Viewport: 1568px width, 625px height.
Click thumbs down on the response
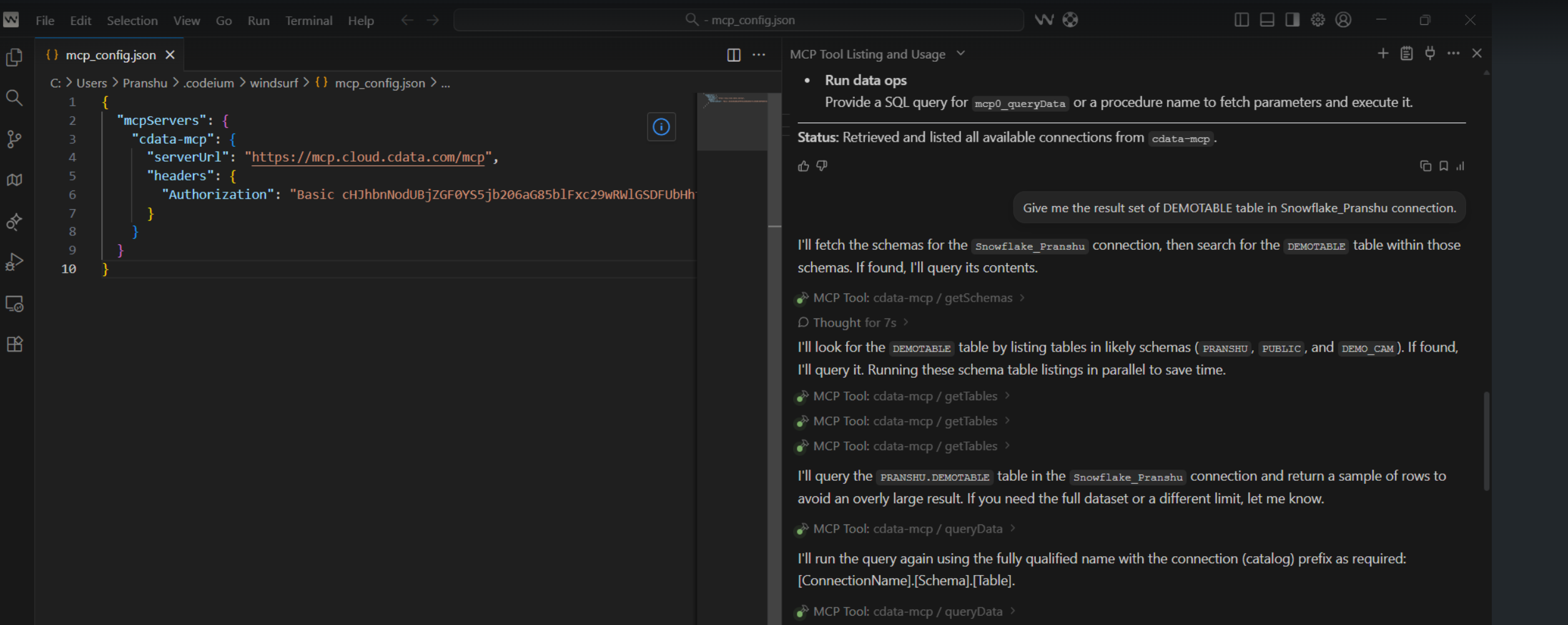822,166
